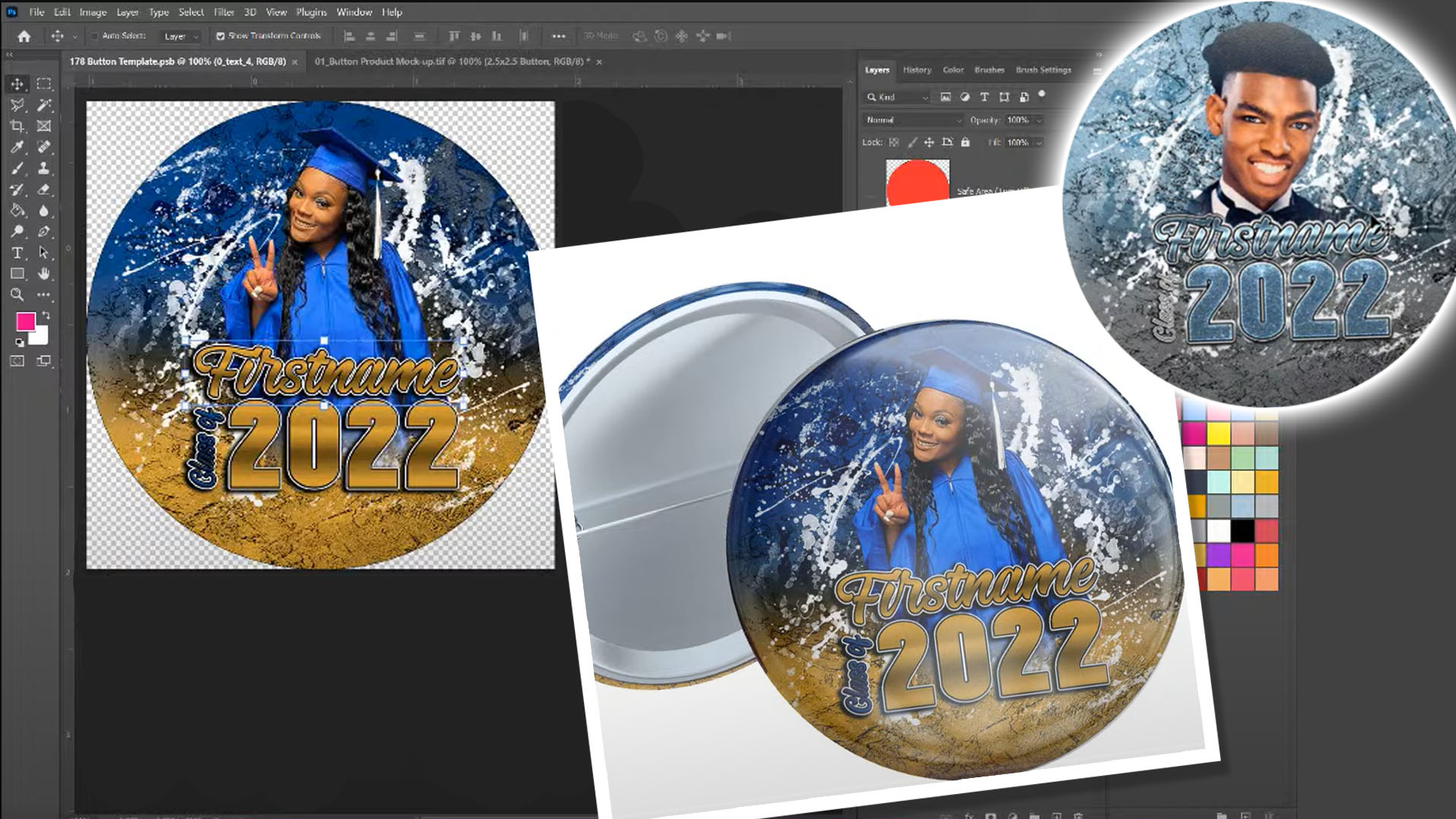
Task: Filter layers by type with the T icon
Action: click(x=984, y=97)
